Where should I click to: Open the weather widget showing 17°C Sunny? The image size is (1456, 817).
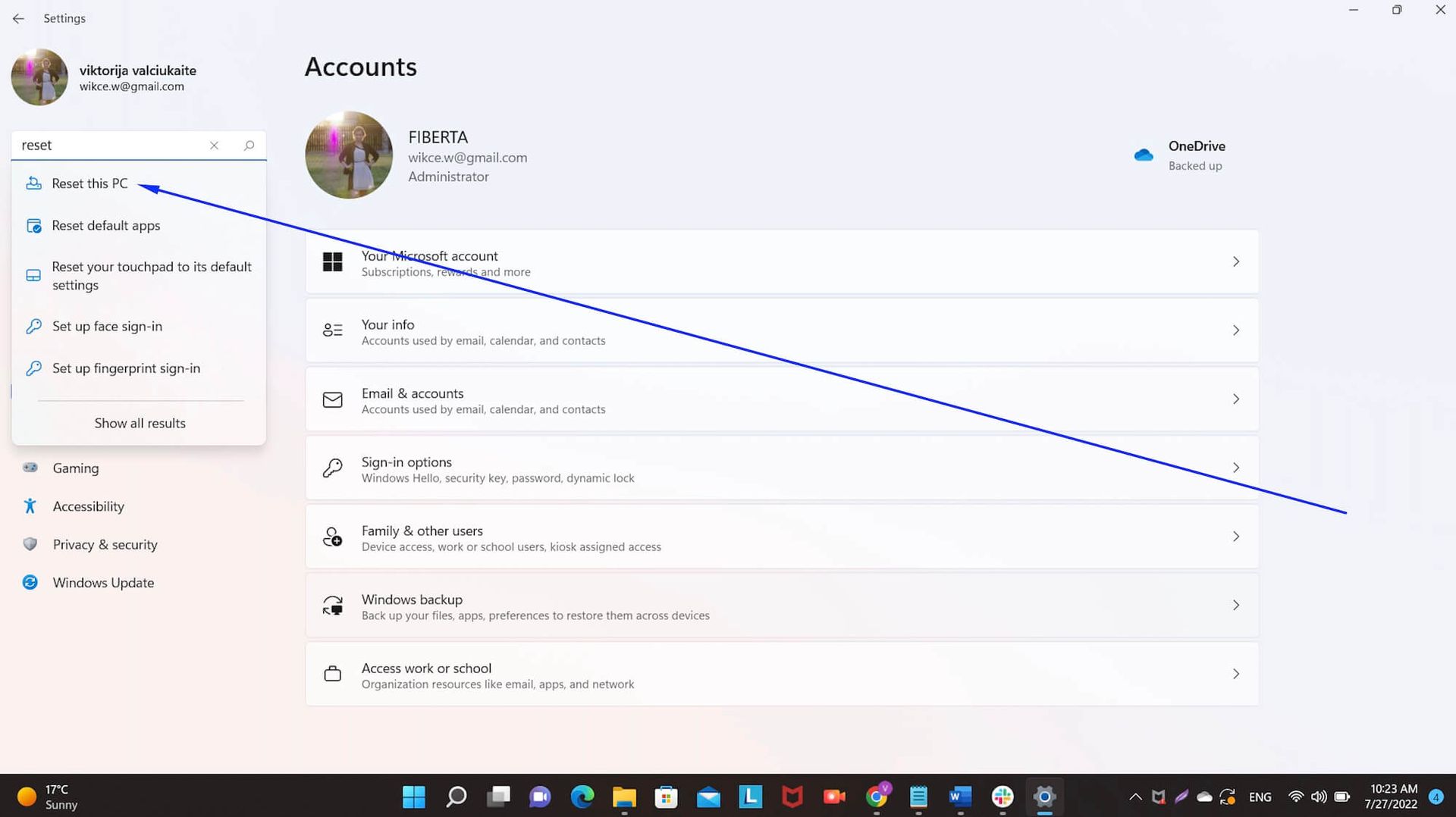click(49, 797)
